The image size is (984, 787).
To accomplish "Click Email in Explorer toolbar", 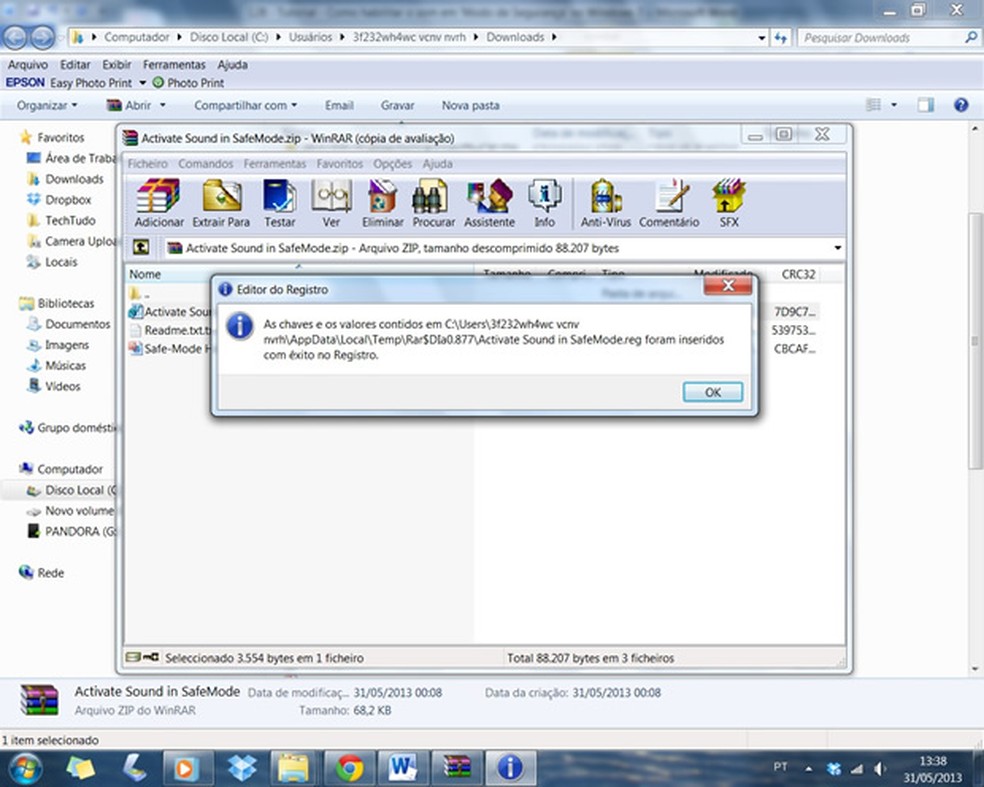I will [x=339, y=105].
